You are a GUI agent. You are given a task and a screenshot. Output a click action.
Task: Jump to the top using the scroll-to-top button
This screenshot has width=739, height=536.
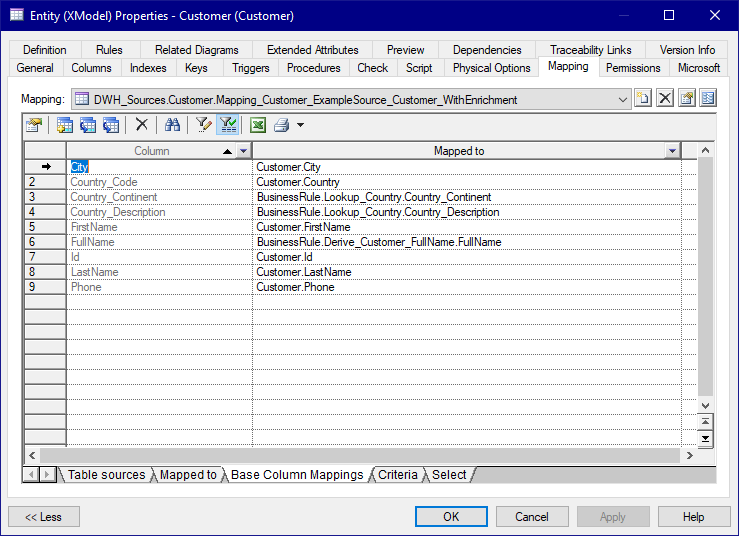click(x=705, y=421)
